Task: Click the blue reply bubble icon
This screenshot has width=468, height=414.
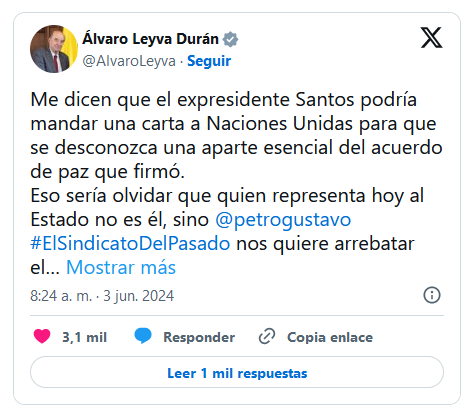Action: point(143,336)
